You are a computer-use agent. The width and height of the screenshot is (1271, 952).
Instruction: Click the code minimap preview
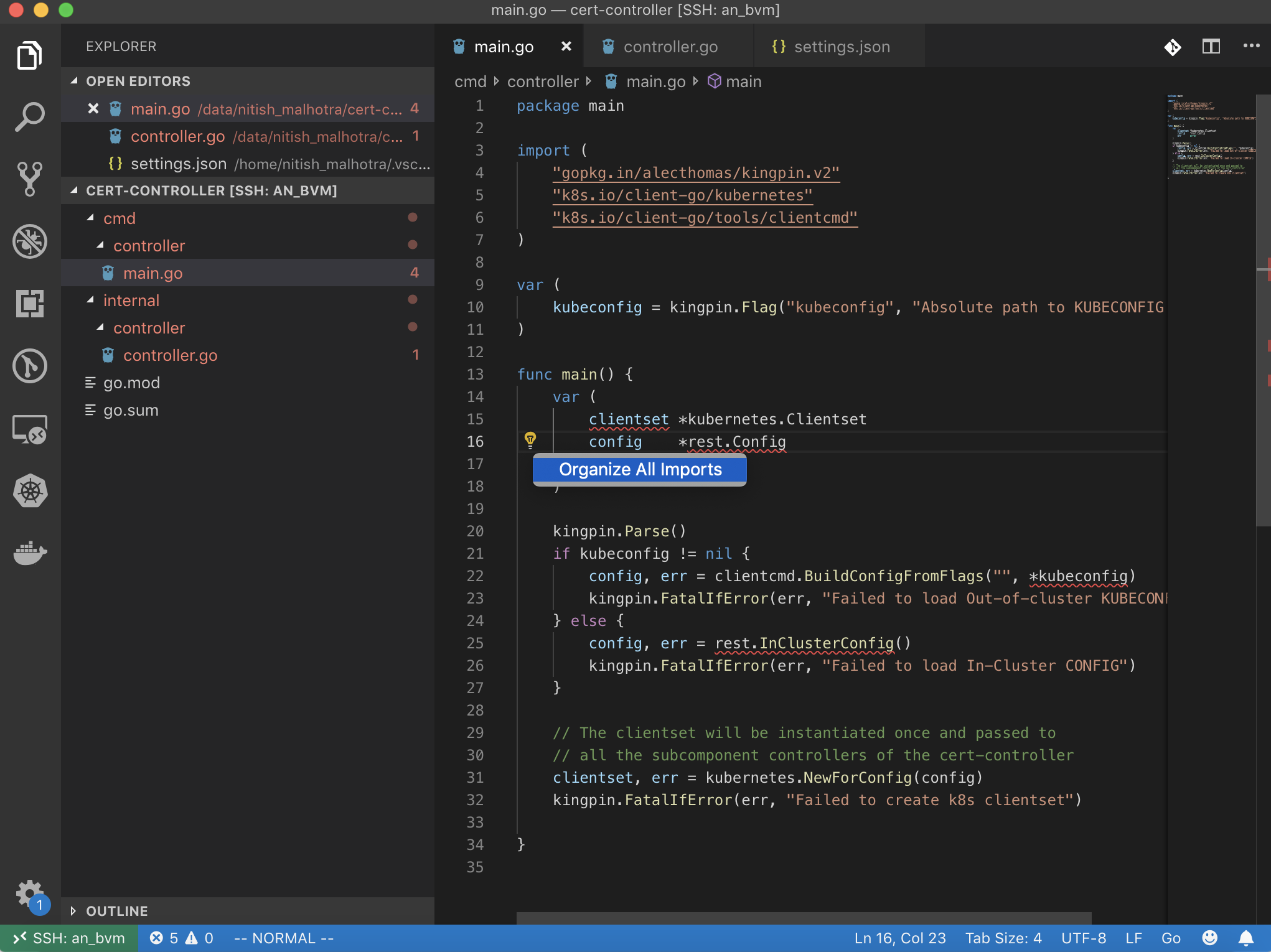(x=1211, y=137)
